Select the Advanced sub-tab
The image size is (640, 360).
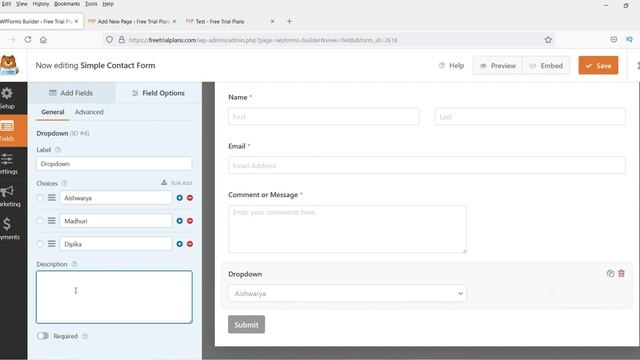coord(89,112)
